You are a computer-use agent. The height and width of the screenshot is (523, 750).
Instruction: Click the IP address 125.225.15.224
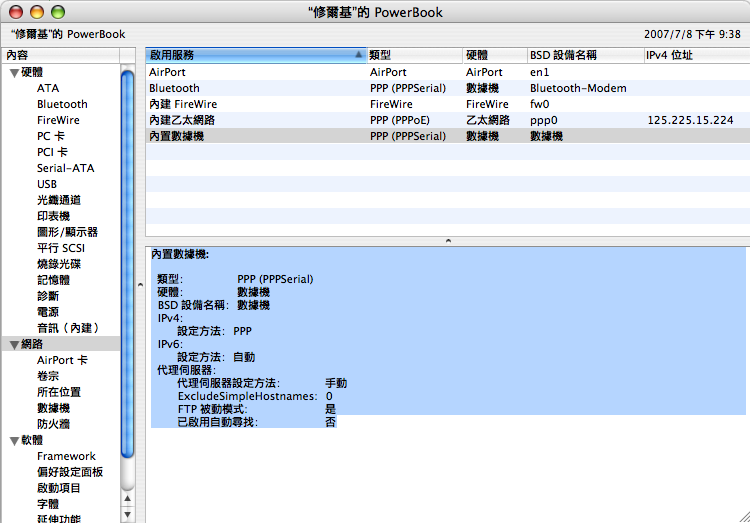tap(690, 120)
